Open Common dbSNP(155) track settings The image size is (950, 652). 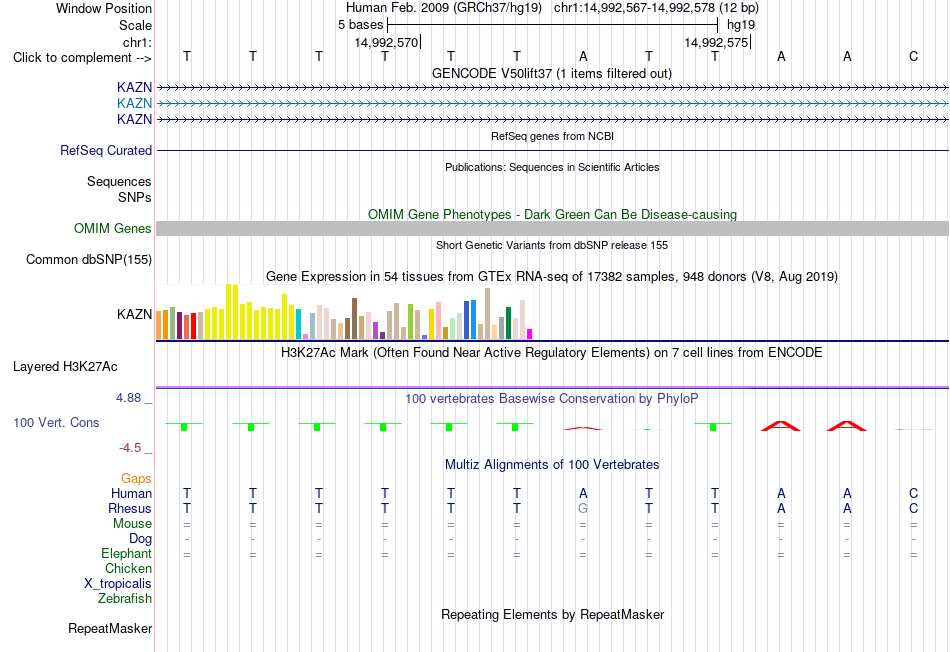click(88, 259)
